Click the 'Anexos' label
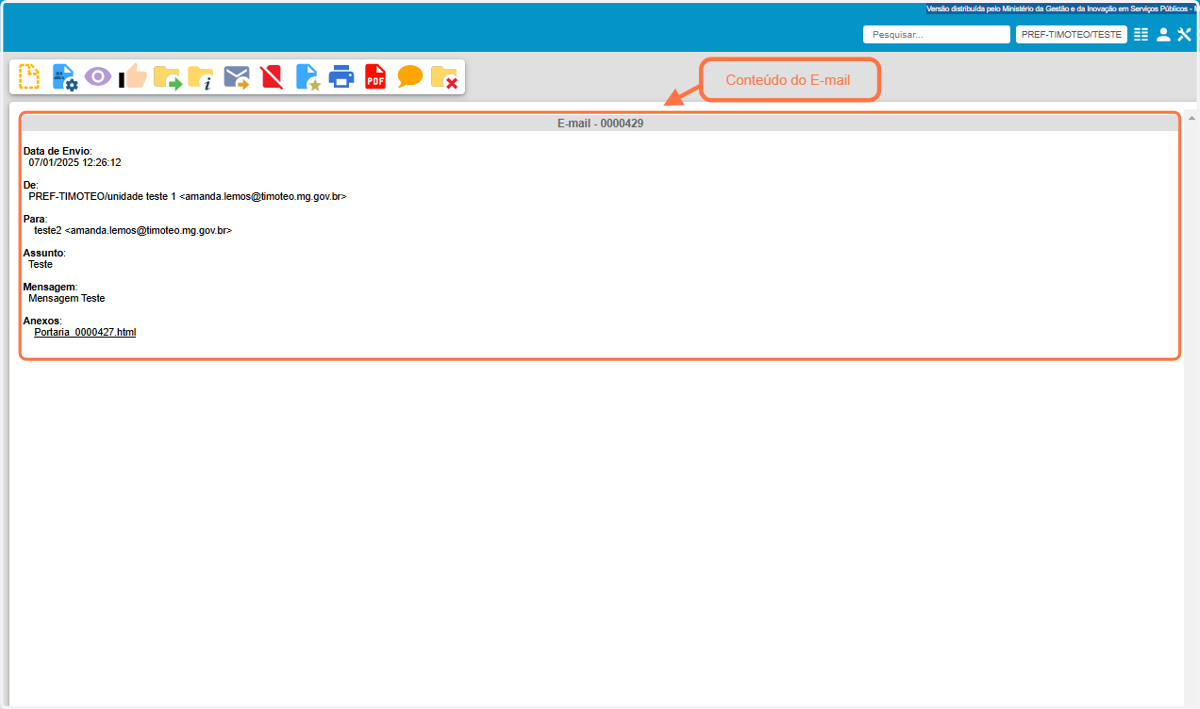1200x709 pixels. pyautogui.click(x=42, y=321)
